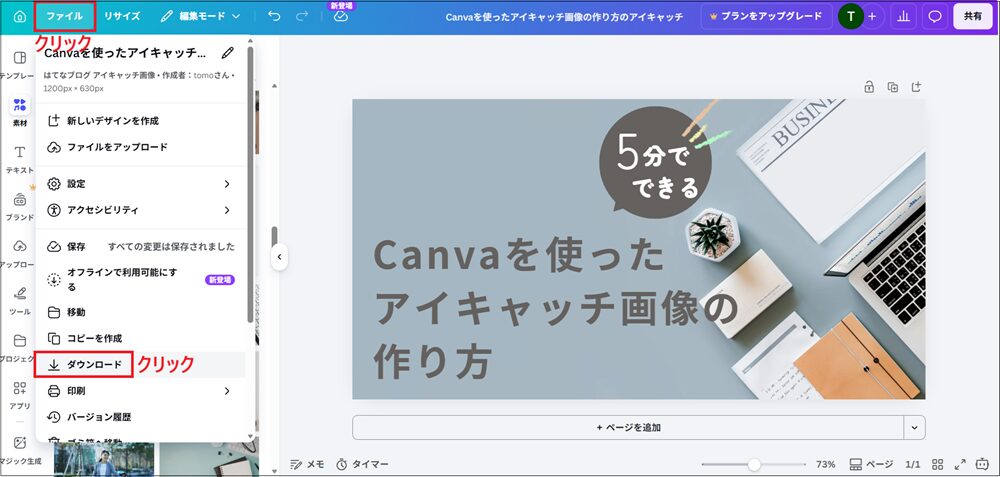Image resolution: width=1000 pixels, height=477 pixels.
Task: Select 保存 in the file menu
Action: click(140, 246)
